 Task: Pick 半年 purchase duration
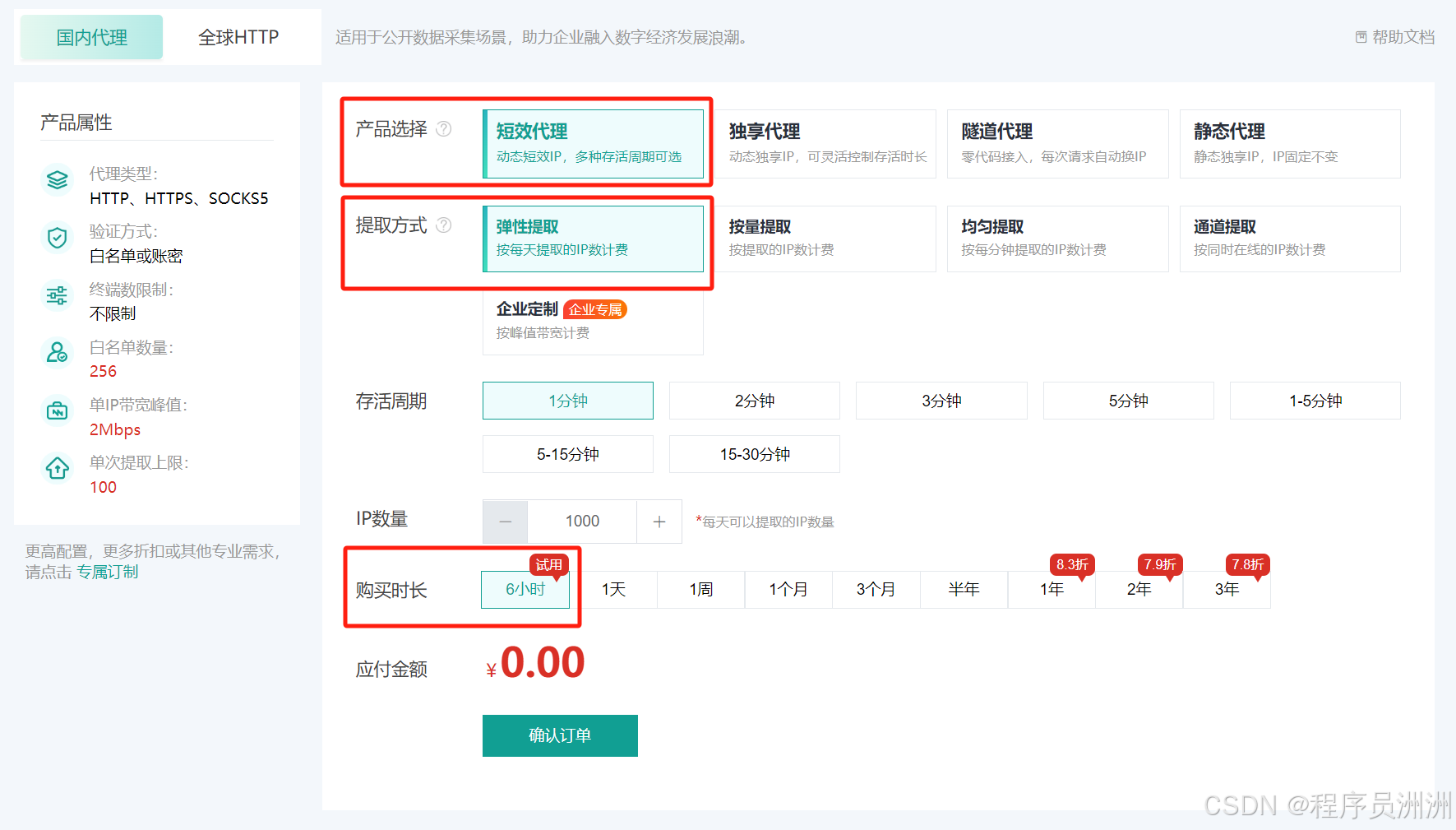[964, 590]
